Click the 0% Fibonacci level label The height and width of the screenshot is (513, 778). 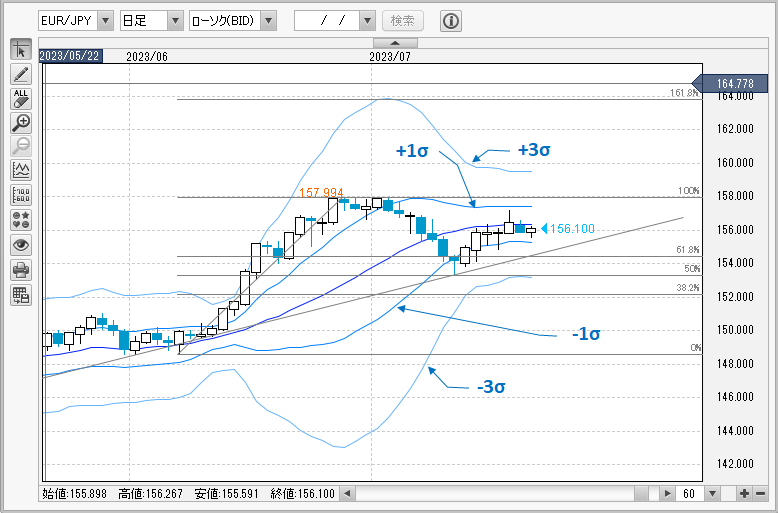696,348
